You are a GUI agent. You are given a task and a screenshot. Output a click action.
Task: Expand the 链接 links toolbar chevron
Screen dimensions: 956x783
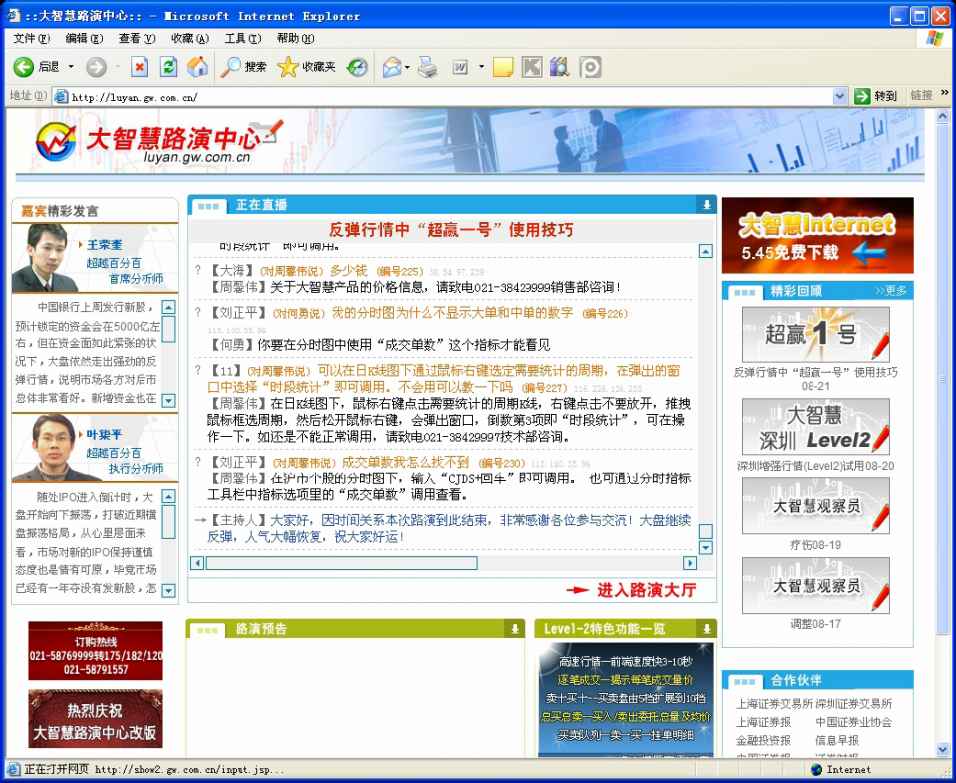[944, 93]
